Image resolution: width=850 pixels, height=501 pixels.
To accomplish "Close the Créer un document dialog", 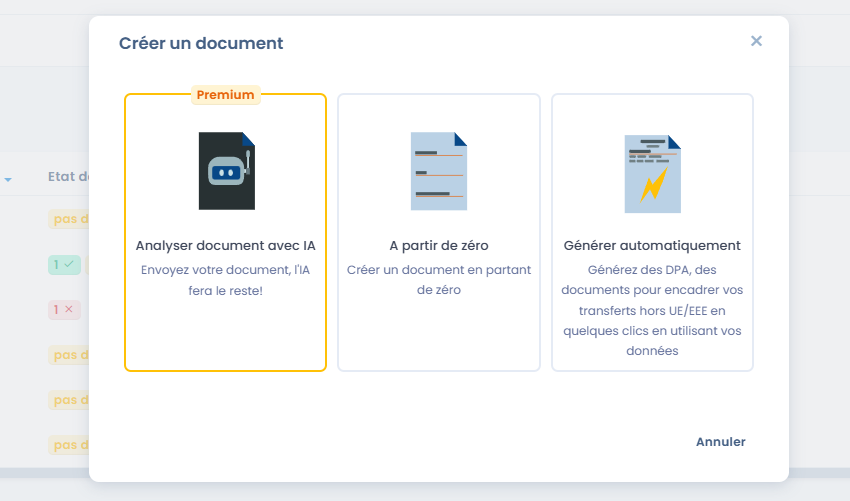I will 756,41.
